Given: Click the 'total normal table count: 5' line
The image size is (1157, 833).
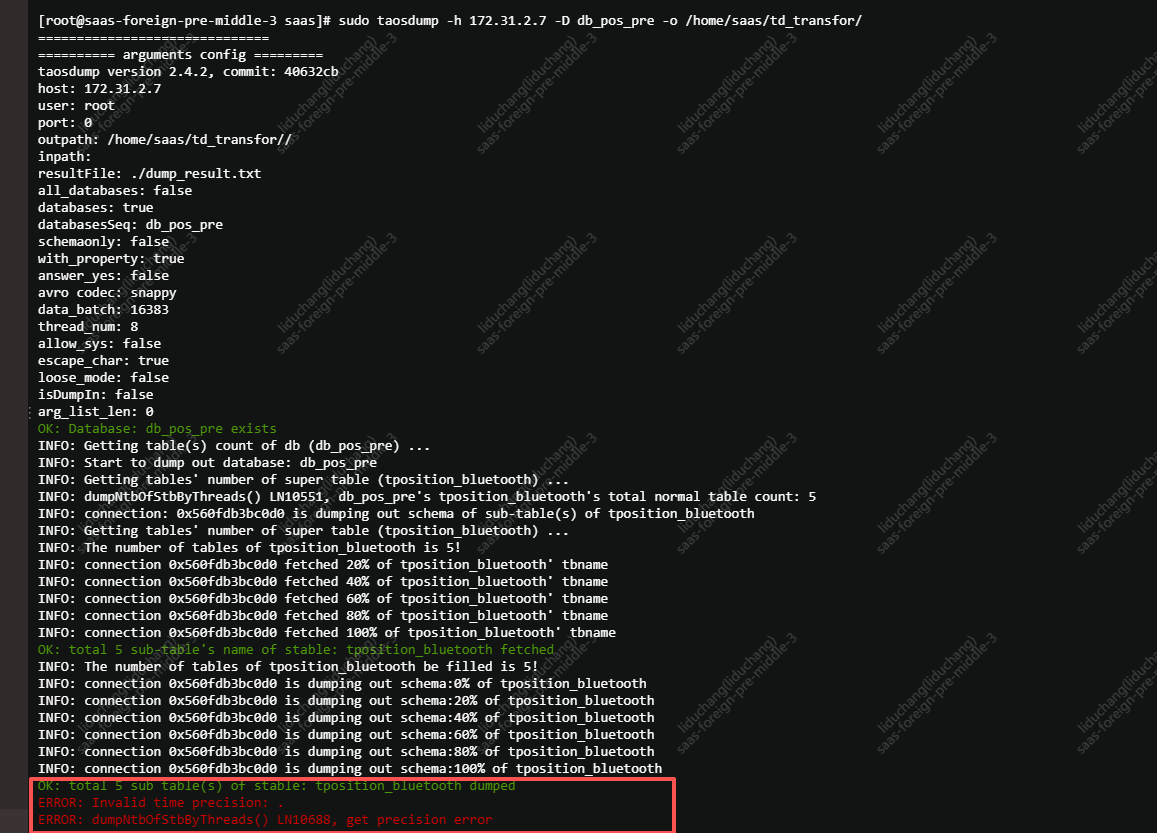Looking at the screenshot, I should coord(426,496).
